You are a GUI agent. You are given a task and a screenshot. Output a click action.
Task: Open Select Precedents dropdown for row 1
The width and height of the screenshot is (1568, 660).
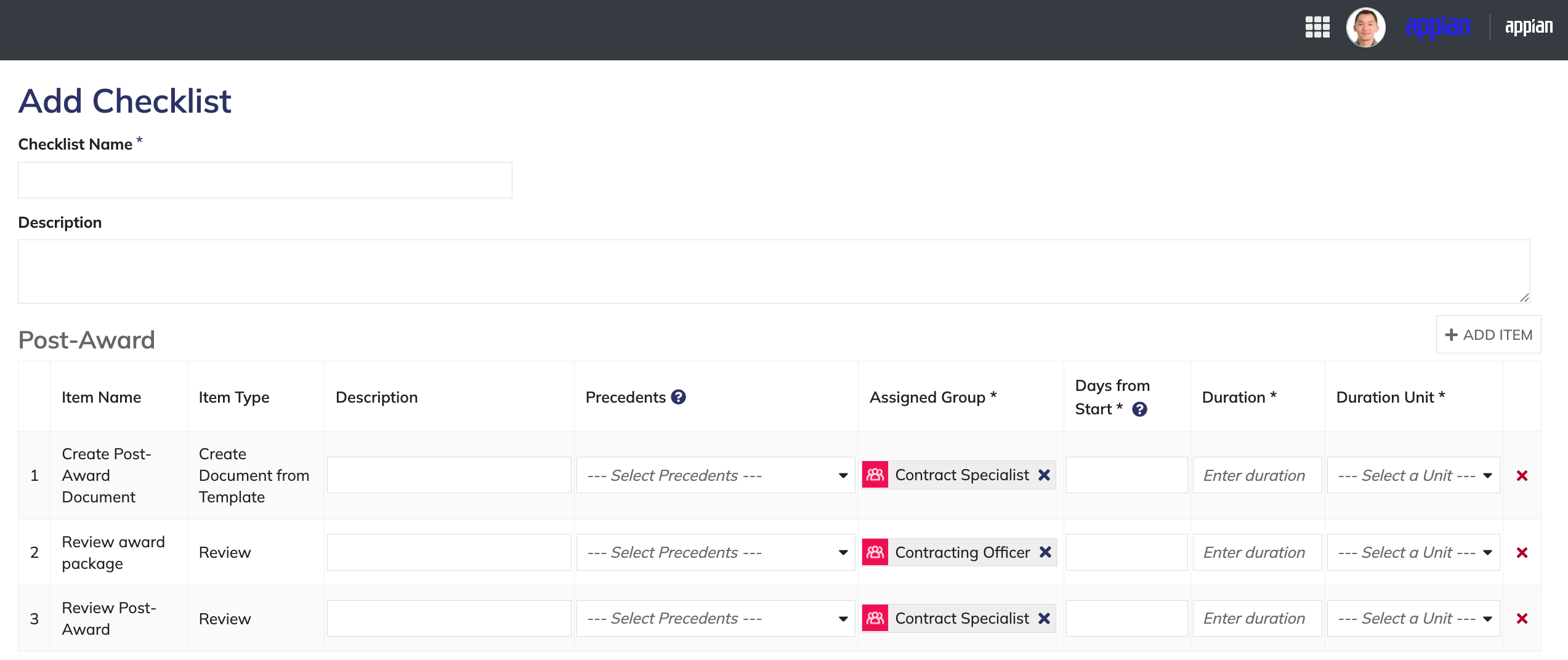click(x=716, y=475)
